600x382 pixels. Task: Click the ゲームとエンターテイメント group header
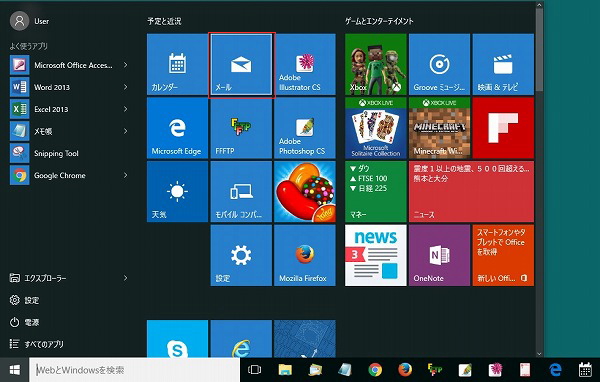point(379,21)
